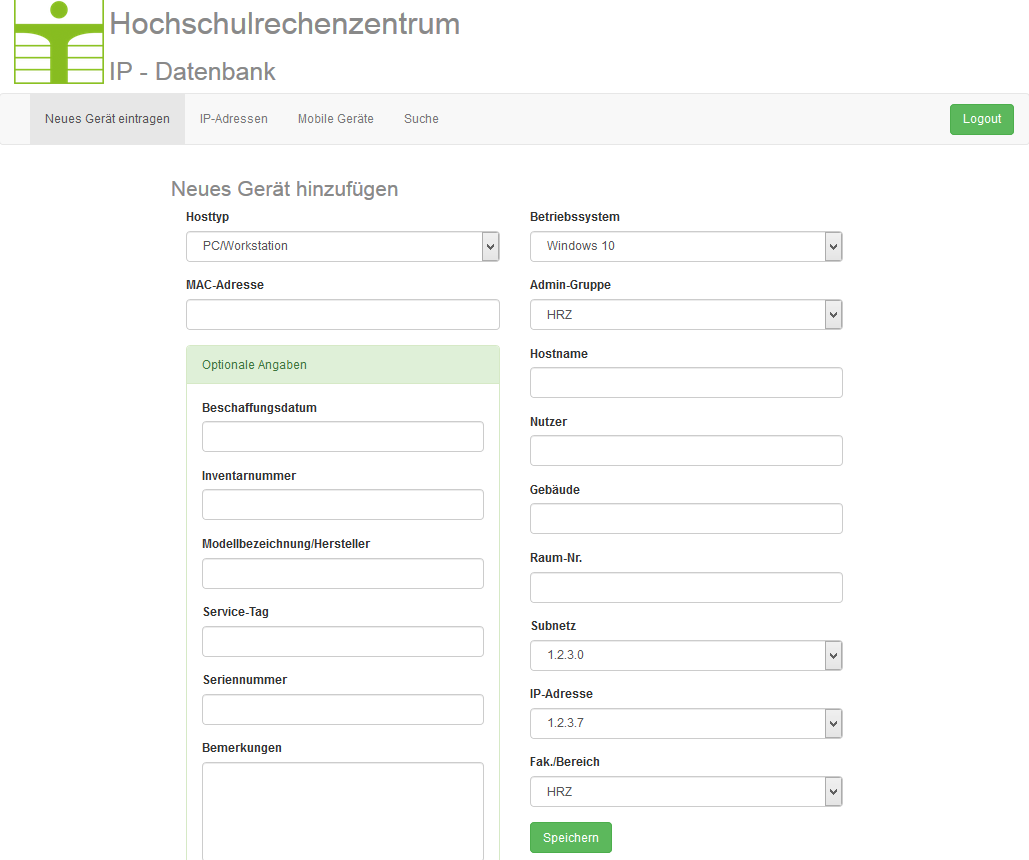The image size is (1029, 860).
Task: Open the Admin-Gruppe dropdown
Action: (686, 314)
